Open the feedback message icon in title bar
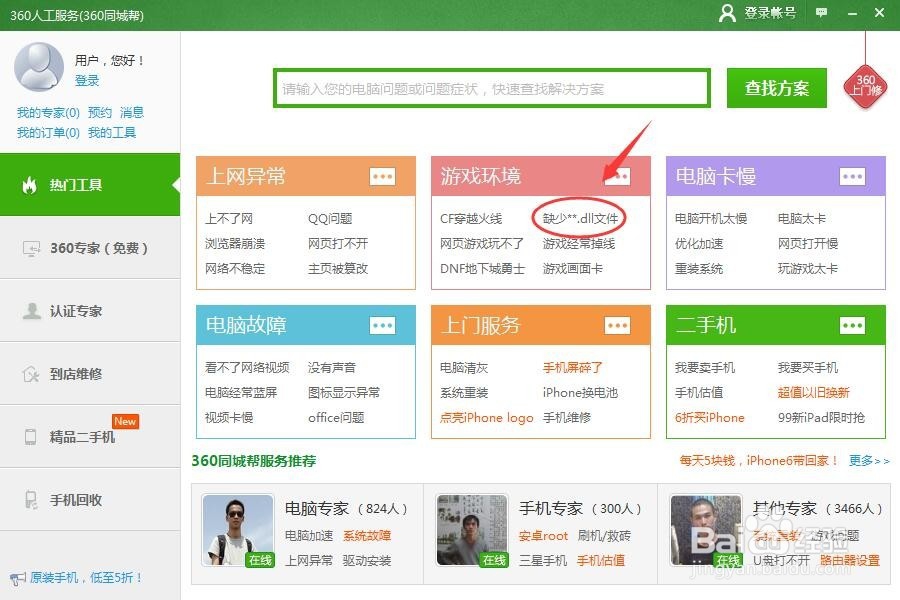Image resolution: width=900 pixels, height=600 pixels. point(821,12)
